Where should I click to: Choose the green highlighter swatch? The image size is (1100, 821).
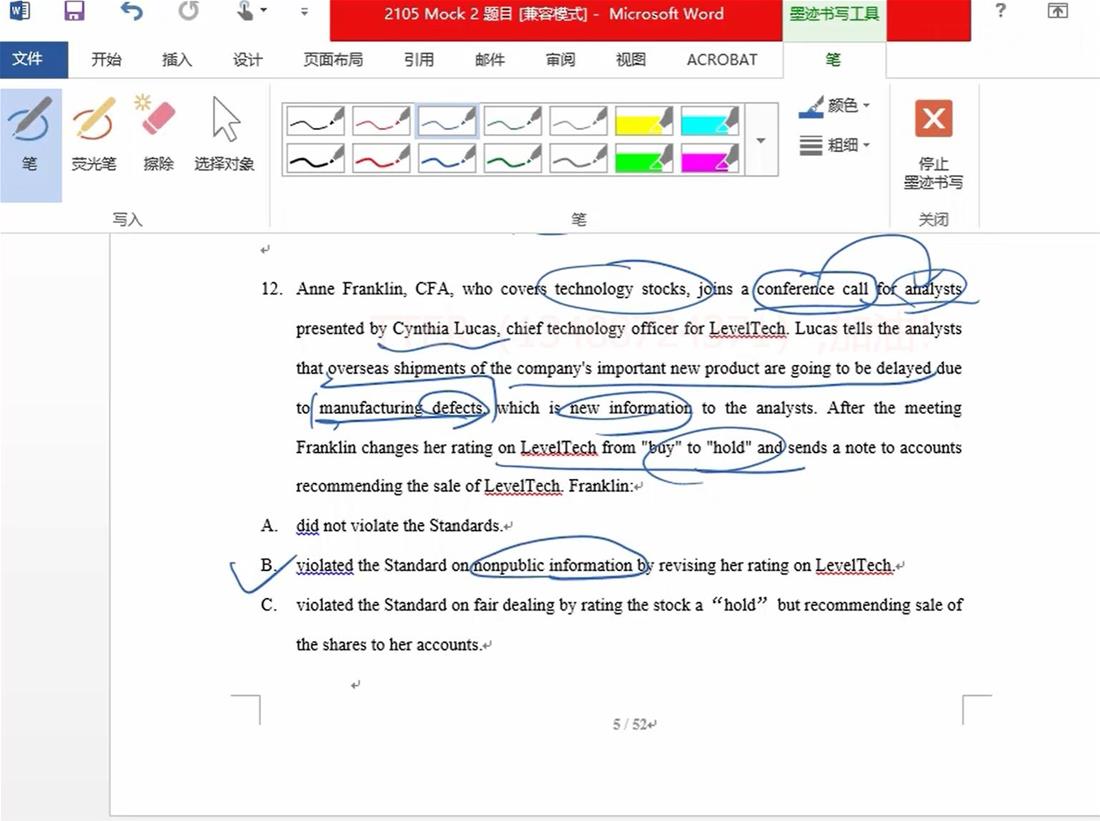644,158
